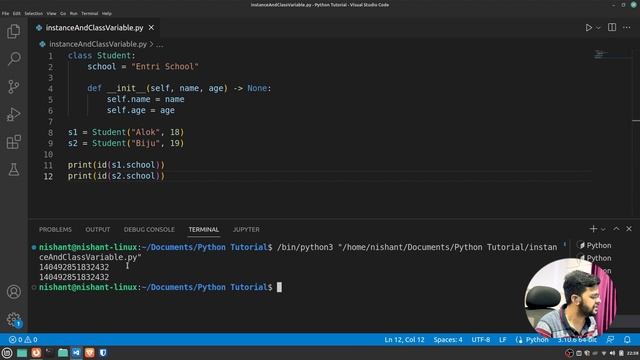Viewport: 640px width, 360px height.
Task: Split the editor to the right
Action: click(612, 27)
